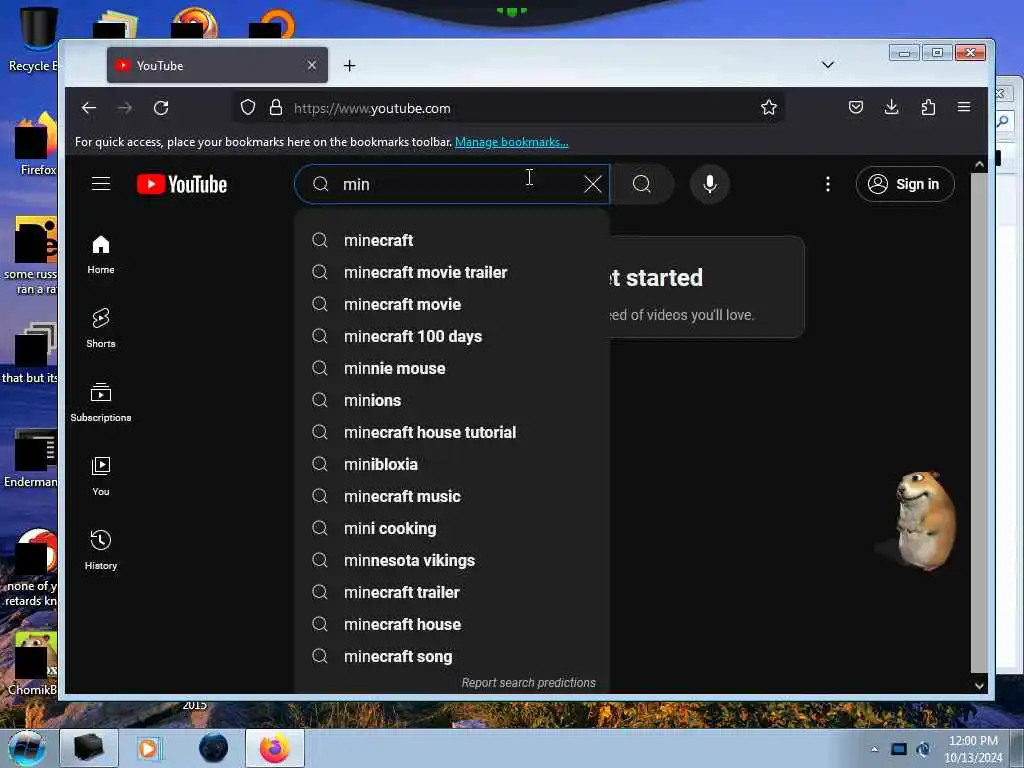Choose suggestion "minecraft movie"
Image resolution: width=1024 pixels, height=768 pixels.
452,304
